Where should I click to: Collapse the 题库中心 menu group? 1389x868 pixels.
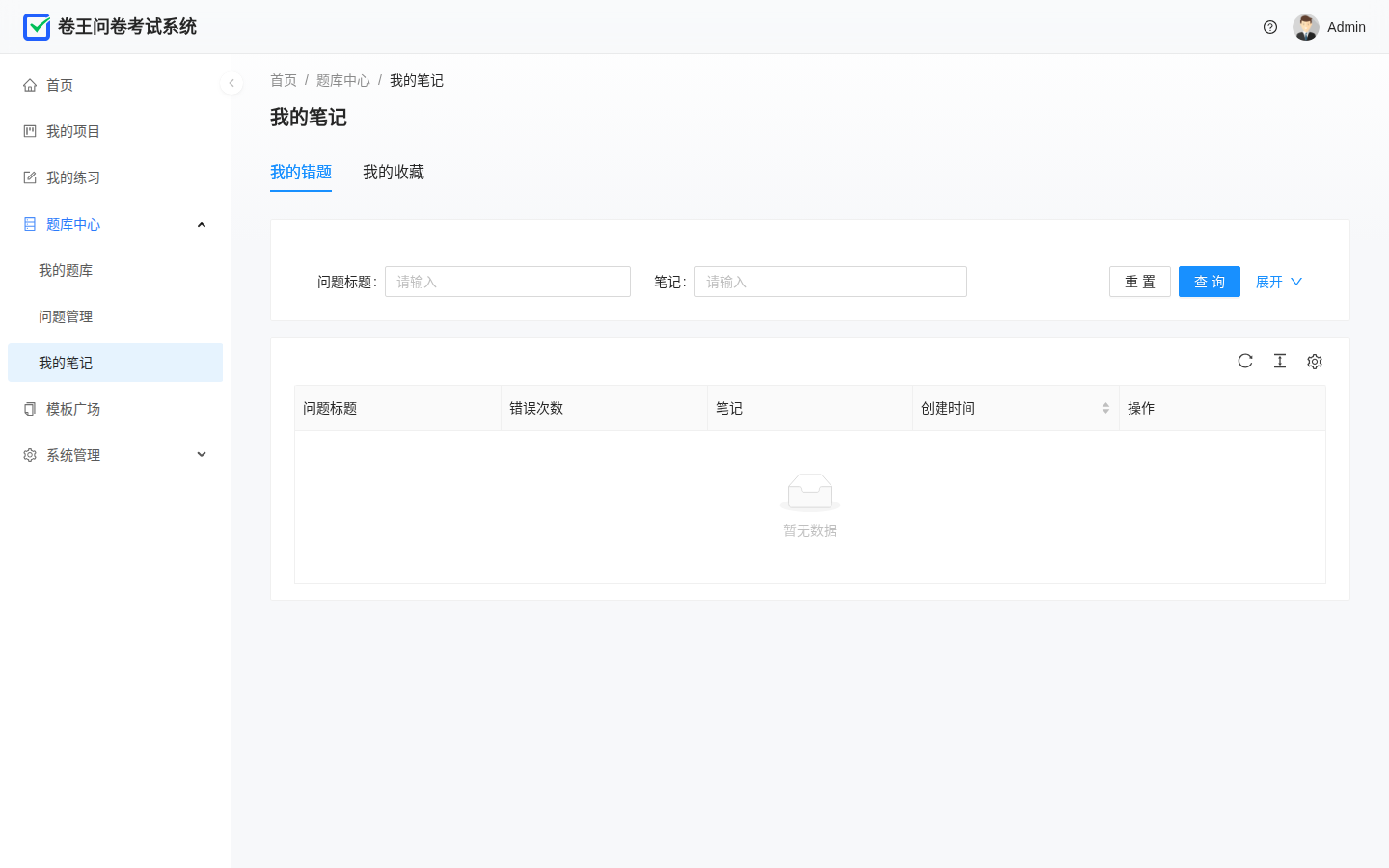pos(116,224)
